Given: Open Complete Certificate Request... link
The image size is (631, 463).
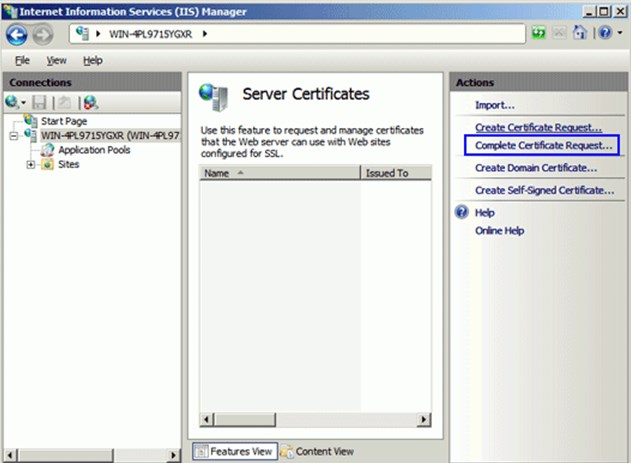Looking at the screenshot, I should (543, 145).
